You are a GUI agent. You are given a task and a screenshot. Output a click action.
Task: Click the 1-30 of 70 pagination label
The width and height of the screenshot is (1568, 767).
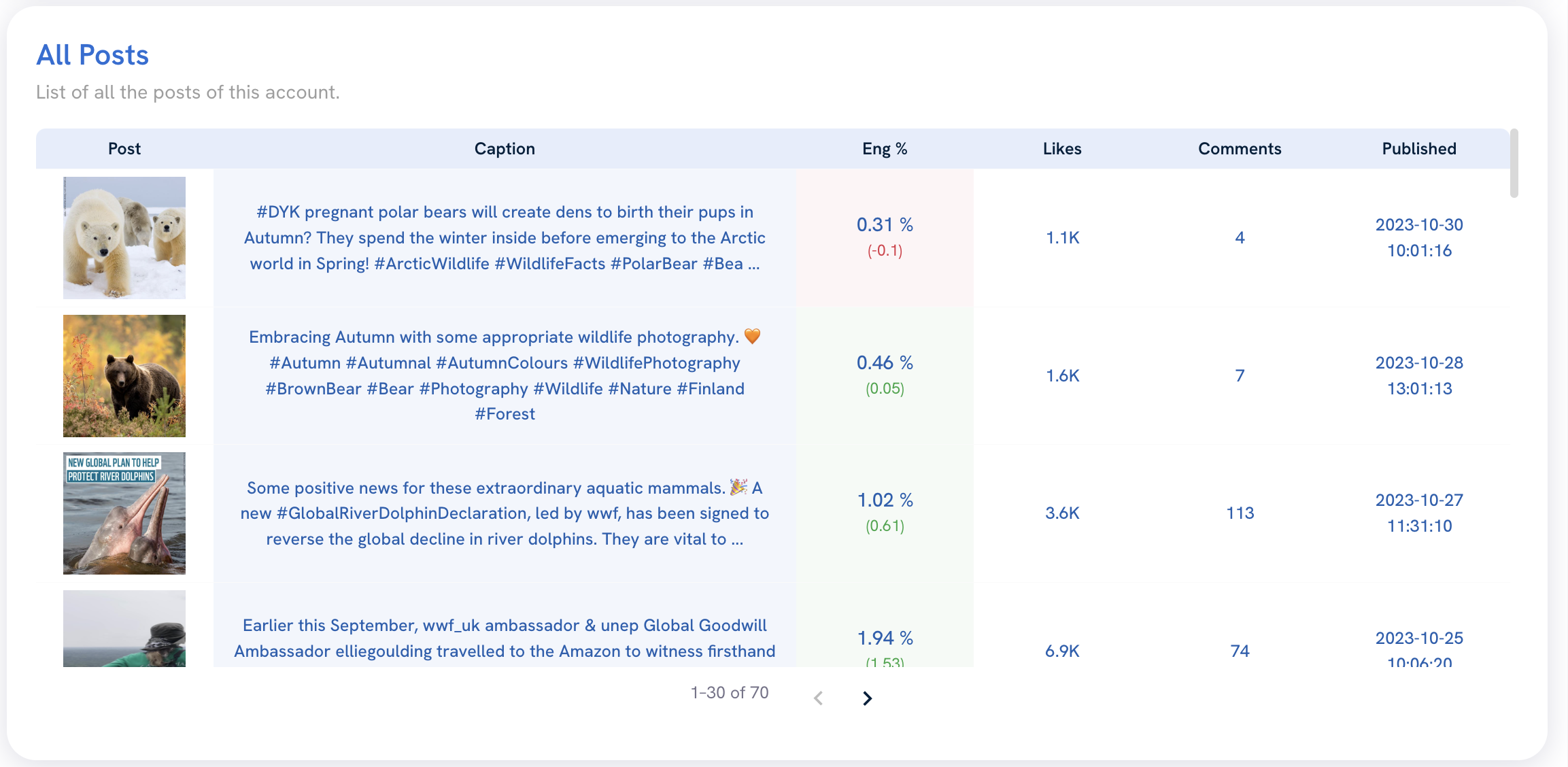click(730, 693)
